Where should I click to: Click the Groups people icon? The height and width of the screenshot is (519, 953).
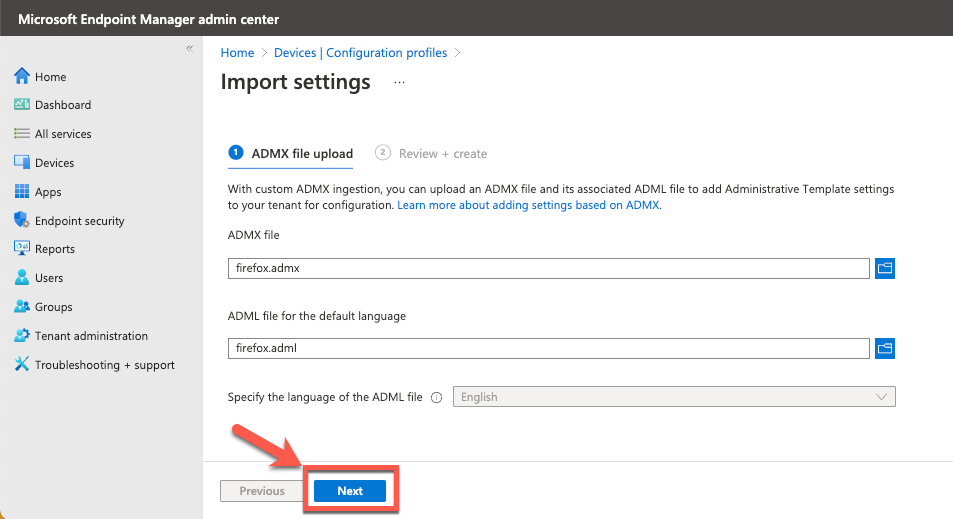[22, 306]
